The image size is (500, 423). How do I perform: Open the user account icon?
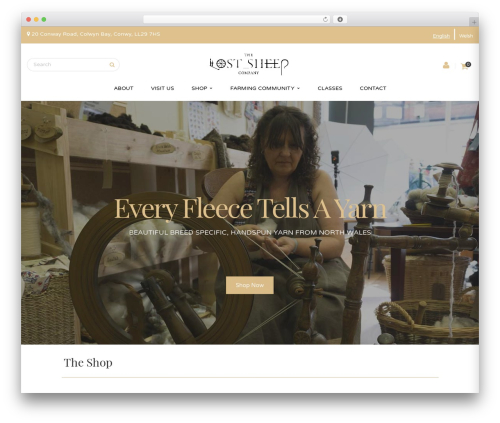[446, 65]
